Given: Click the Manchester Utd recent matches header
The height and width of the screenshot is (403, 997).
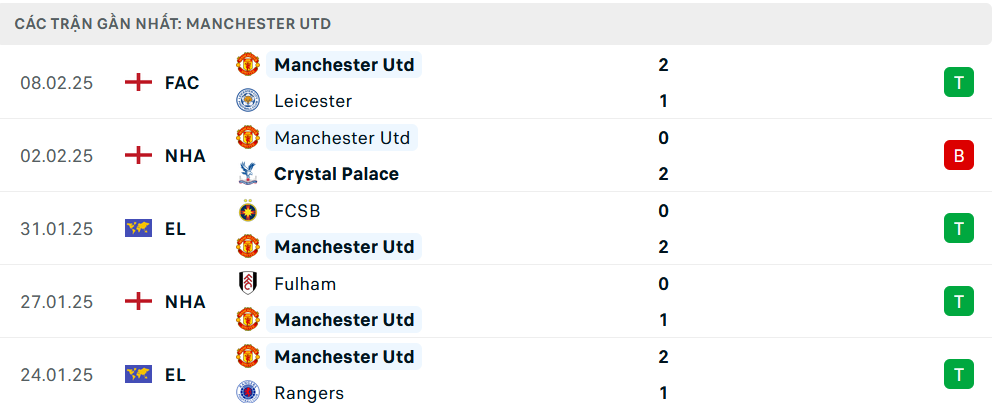Looking at the screenshot, I should [173, 23].
